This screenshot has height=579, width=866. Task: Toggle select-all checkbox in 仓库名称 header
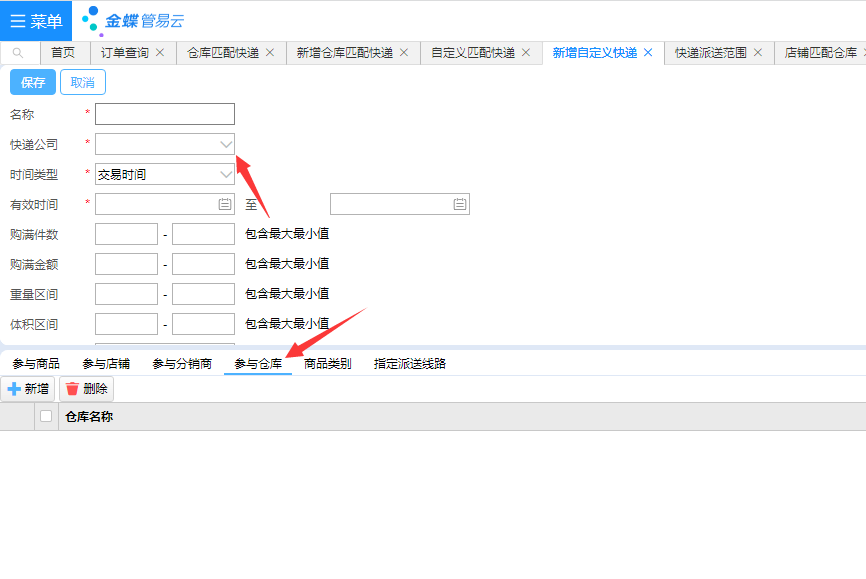tap(46, 417)
